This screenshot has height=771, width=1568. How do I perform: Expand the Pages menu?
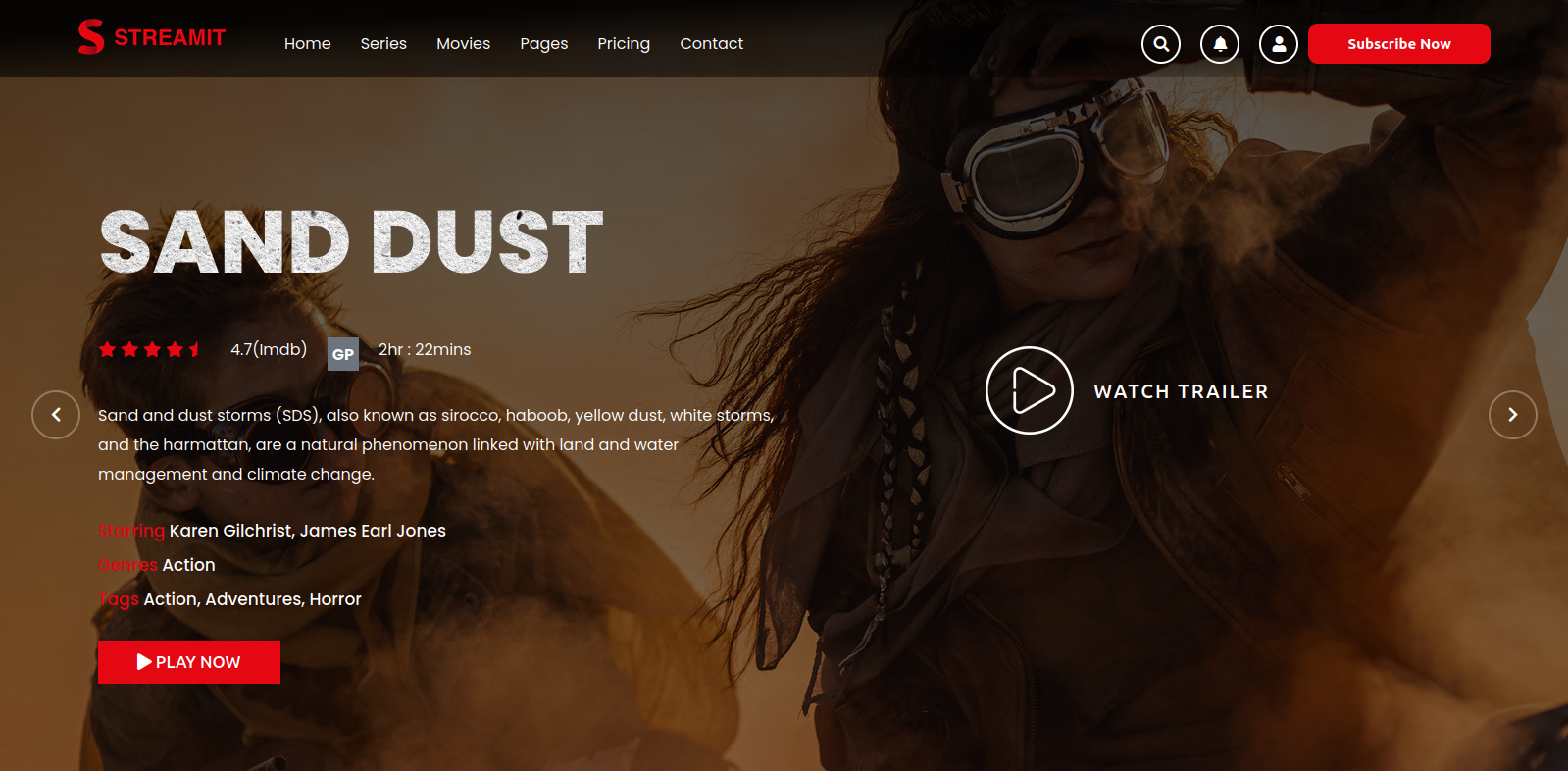point(543,44)
